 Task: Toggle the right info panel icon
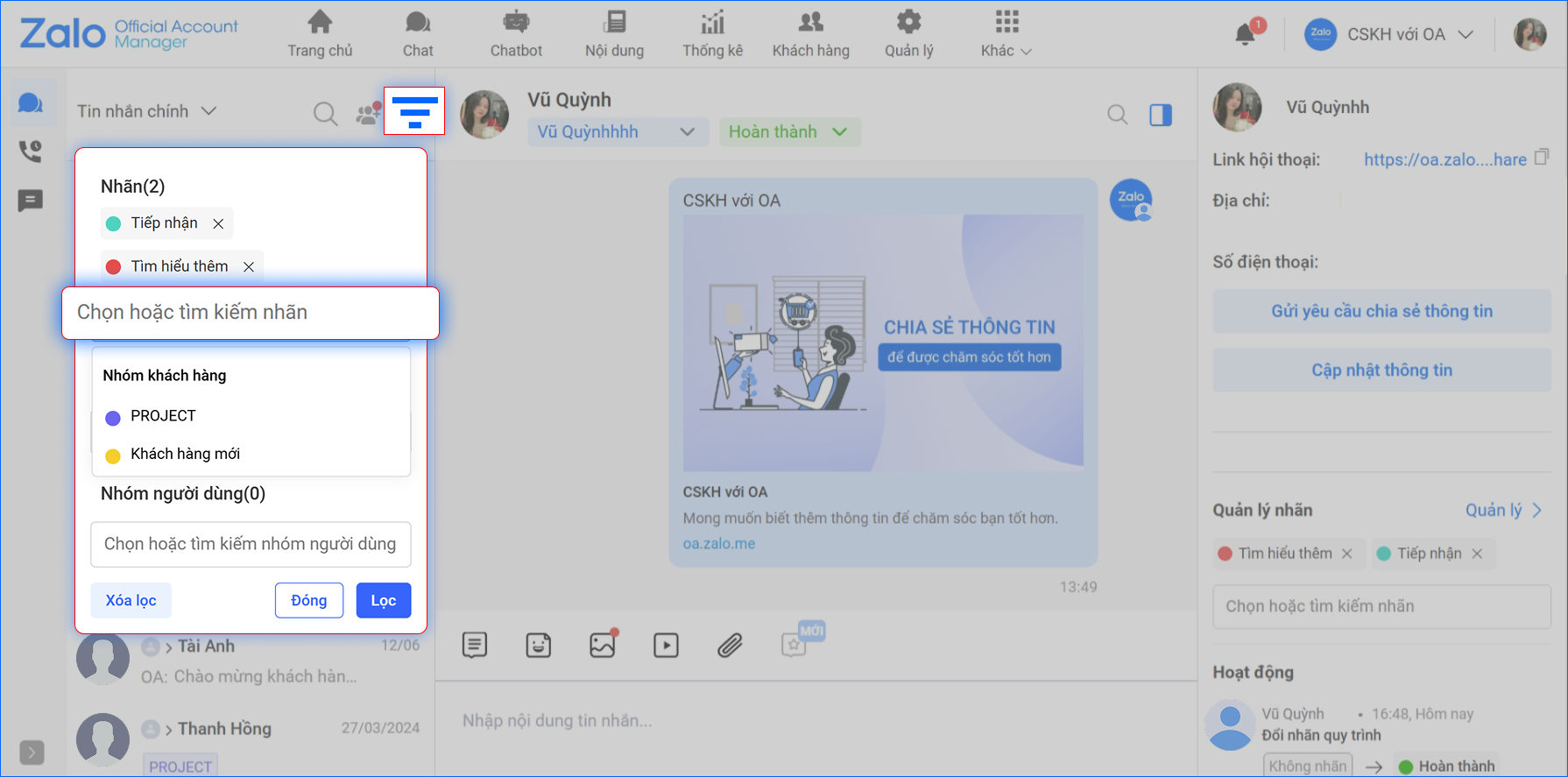click(x=1161, y=115)
